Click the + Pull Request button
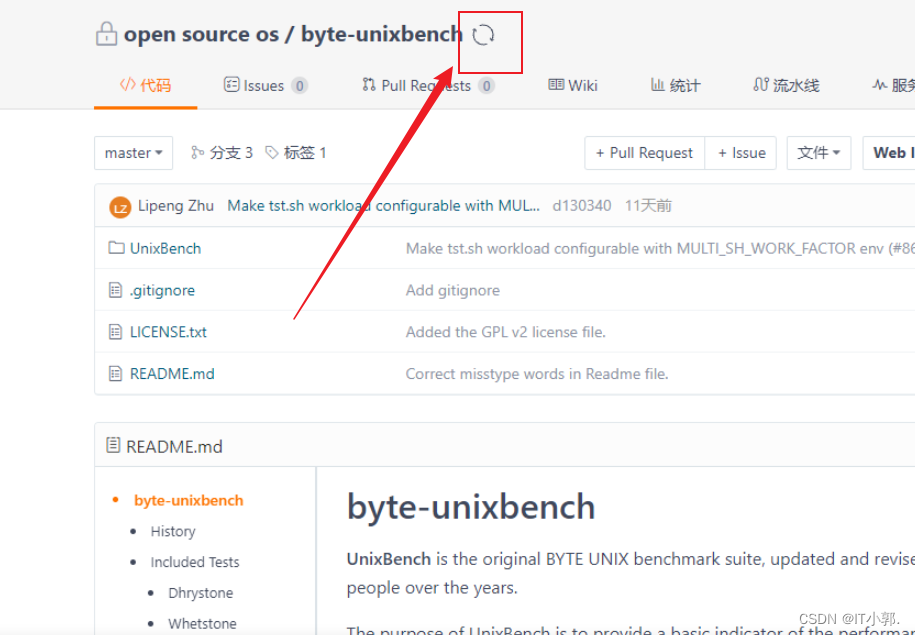 (644, 153)
